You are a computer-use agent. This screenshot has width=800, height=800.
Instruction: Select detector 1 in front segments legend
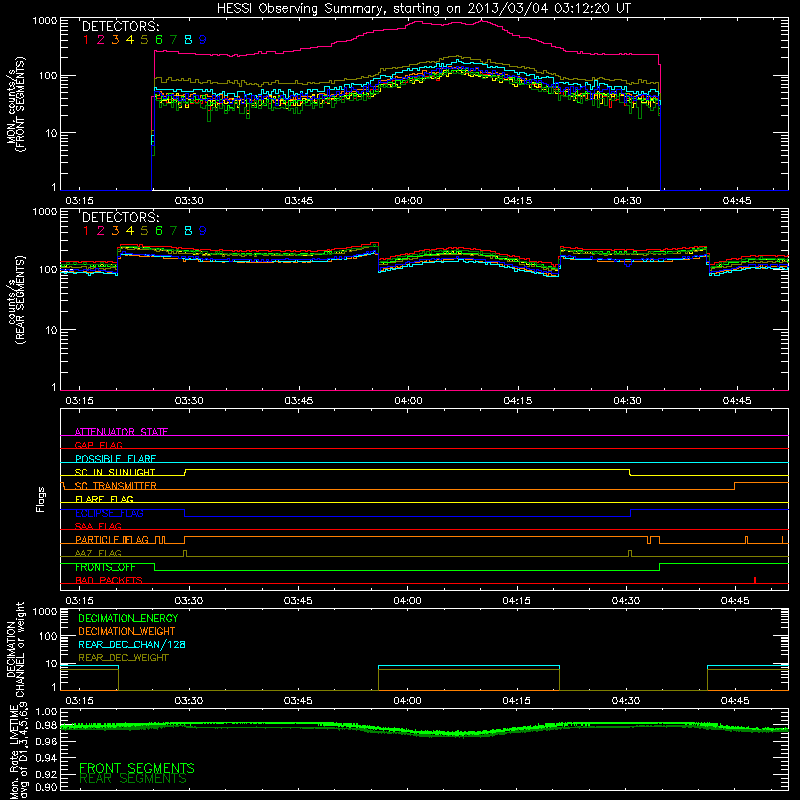(x=86, y=40)
